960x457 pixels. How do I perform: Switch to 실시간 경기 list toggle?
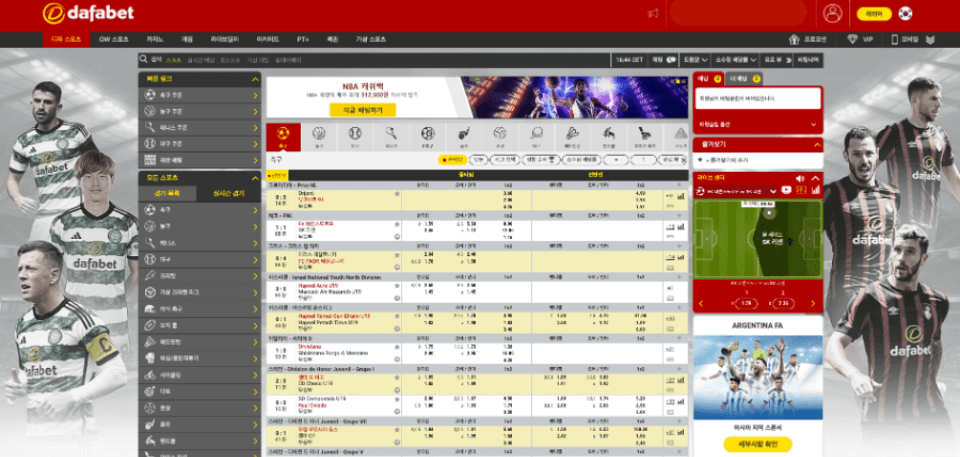pos(228,193)
